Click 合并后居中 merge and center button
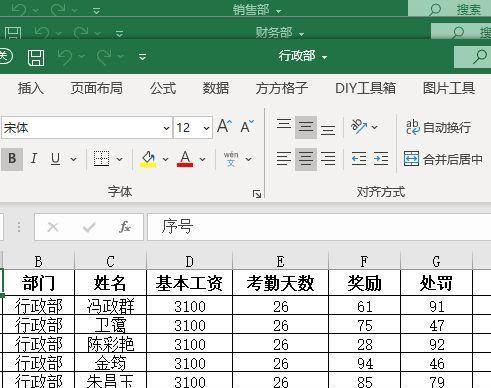Viewport: 491px width, 388px height. point(443,159)
